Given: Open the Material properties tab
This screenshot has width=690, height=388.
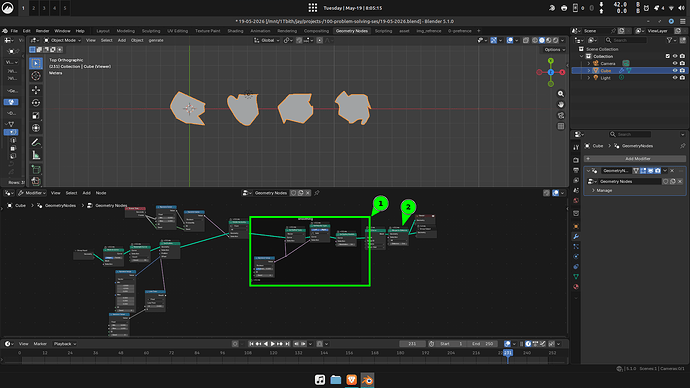Looking at the screenshot, I should (x=576, y=287).
